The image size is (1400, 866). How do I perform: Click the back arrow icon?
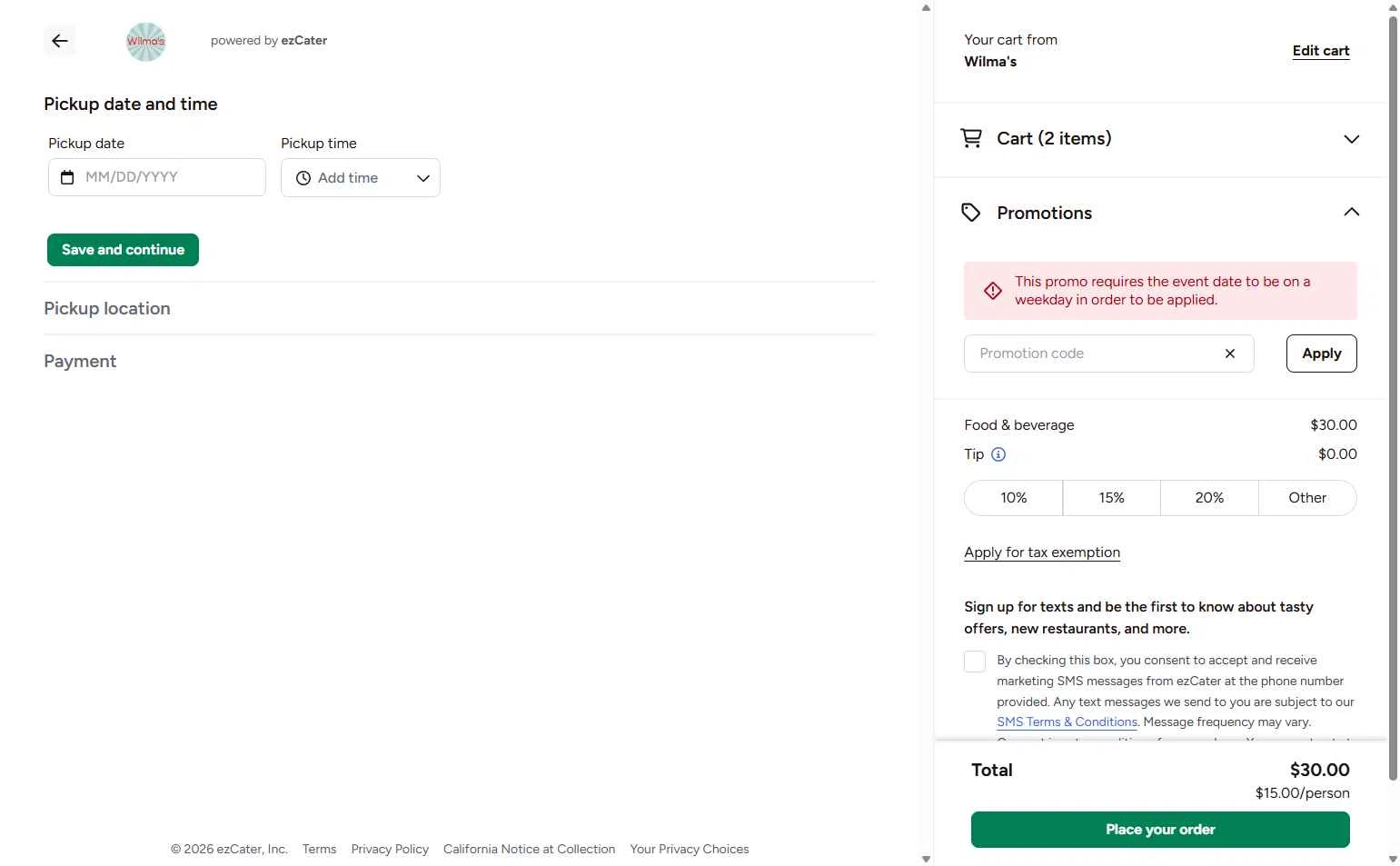pos(60,41)
